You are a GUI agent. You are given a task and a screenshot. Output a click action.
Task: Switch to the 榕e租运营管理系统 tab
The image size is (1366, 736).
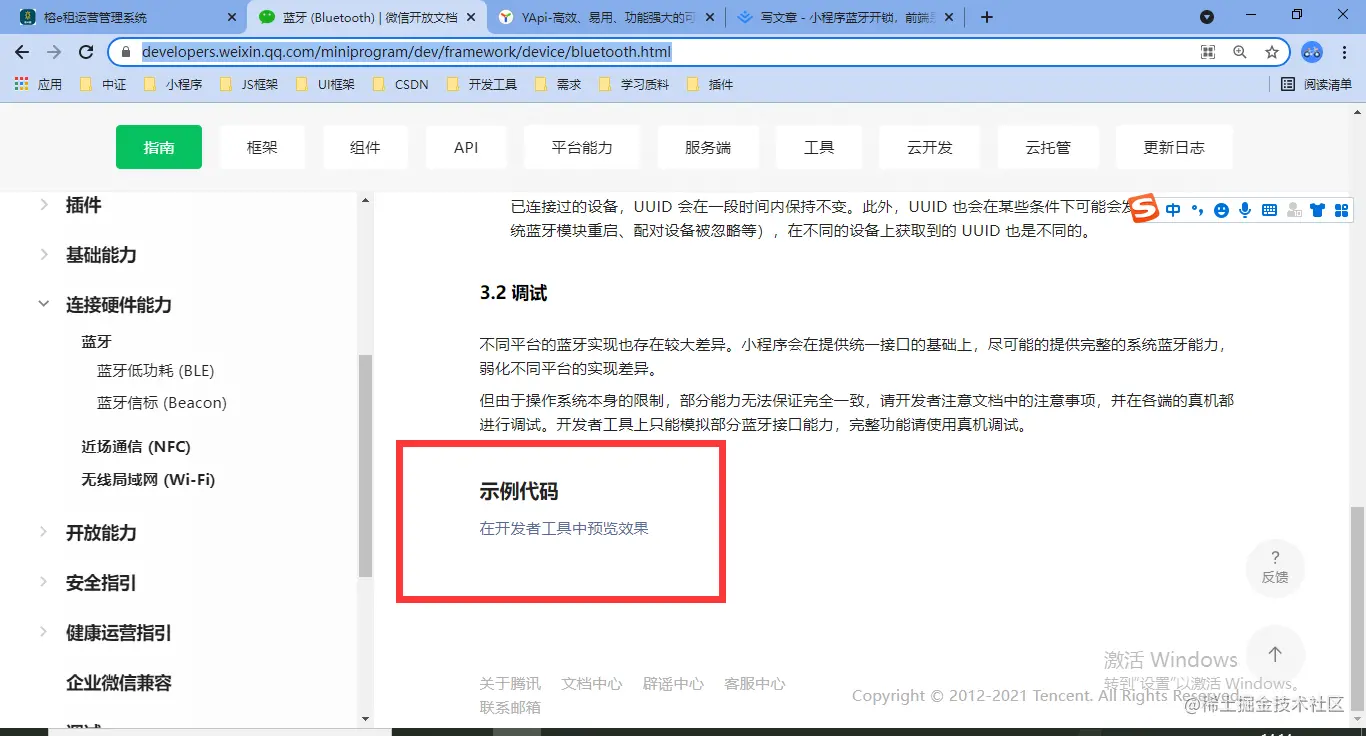click(x=127, y=17)
